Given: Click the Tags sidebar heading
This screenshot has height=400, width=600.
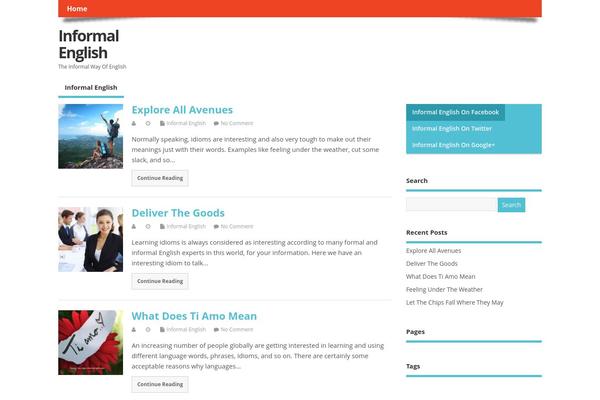Looking at the screenshot, I should click(x=413, y=366).
